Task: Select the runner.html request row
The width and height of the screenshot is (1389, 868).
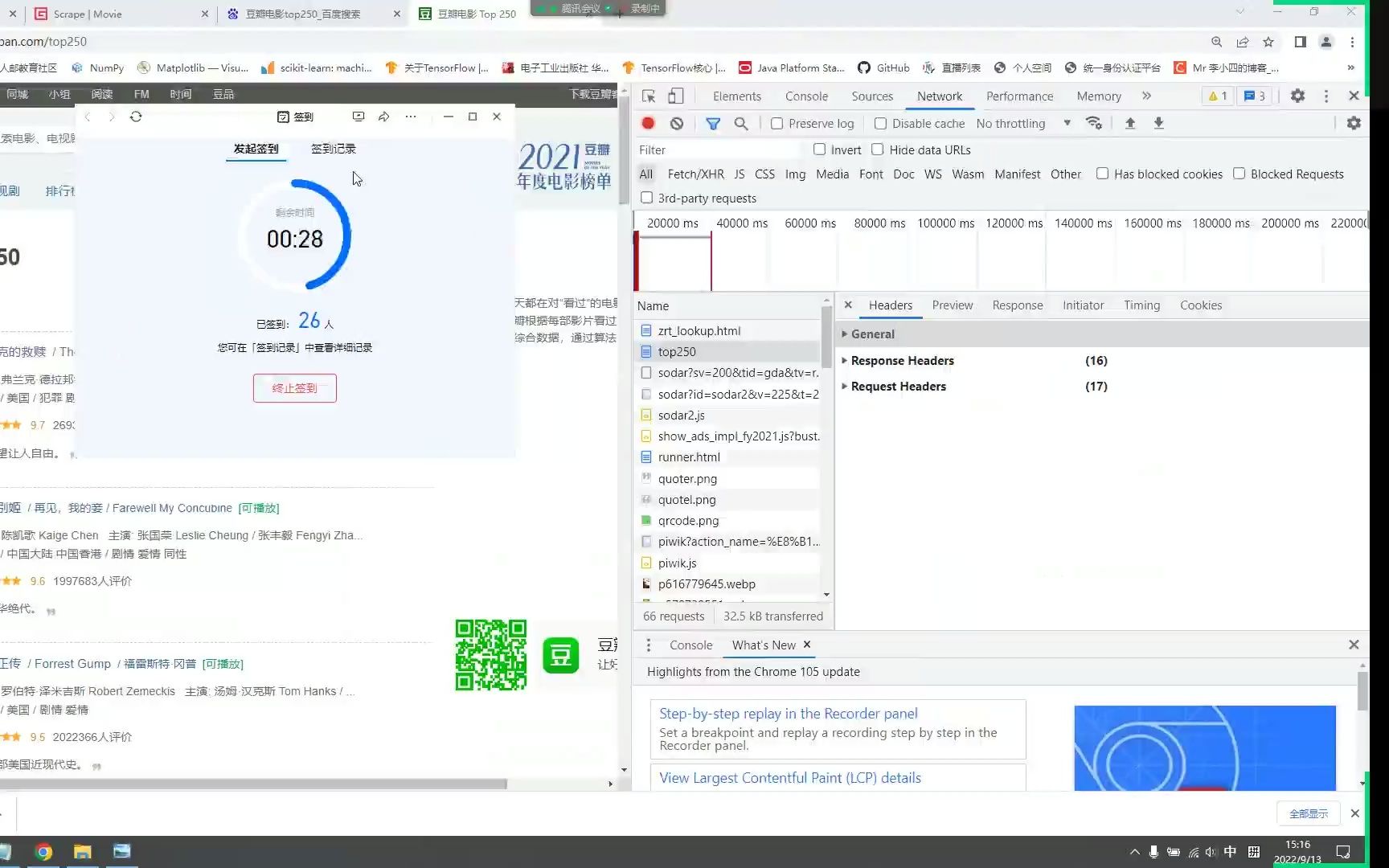Action: (x=728, y=457)
